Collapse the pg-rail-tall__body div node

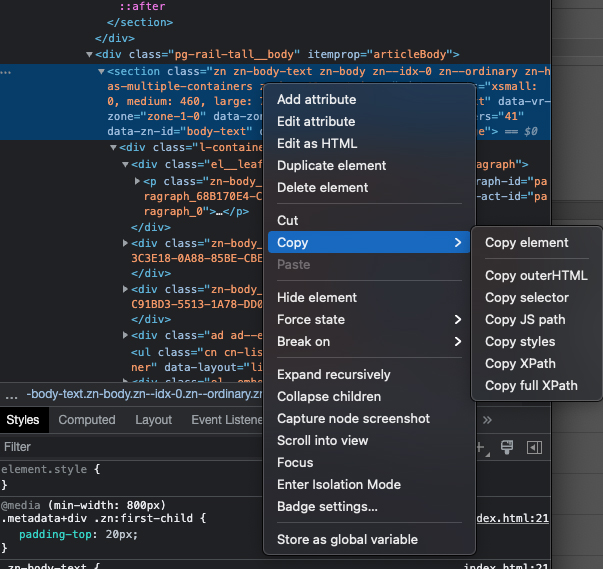click(x=90, y=55)
